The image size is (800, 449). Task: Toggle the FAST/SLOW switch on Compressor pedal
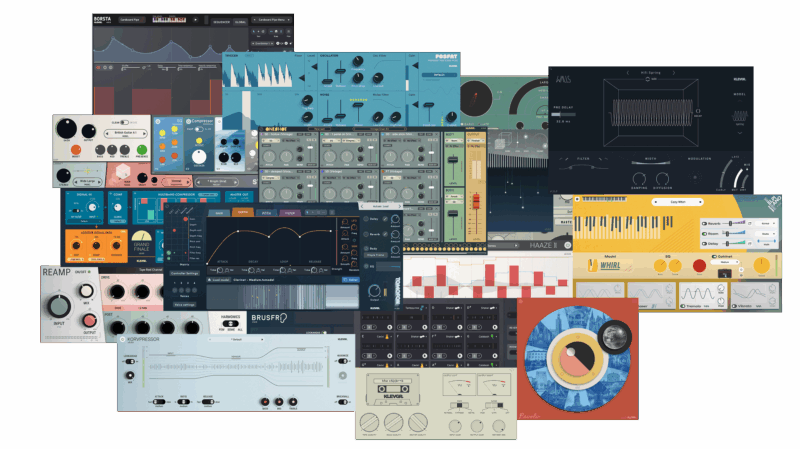tap(199, 130)
